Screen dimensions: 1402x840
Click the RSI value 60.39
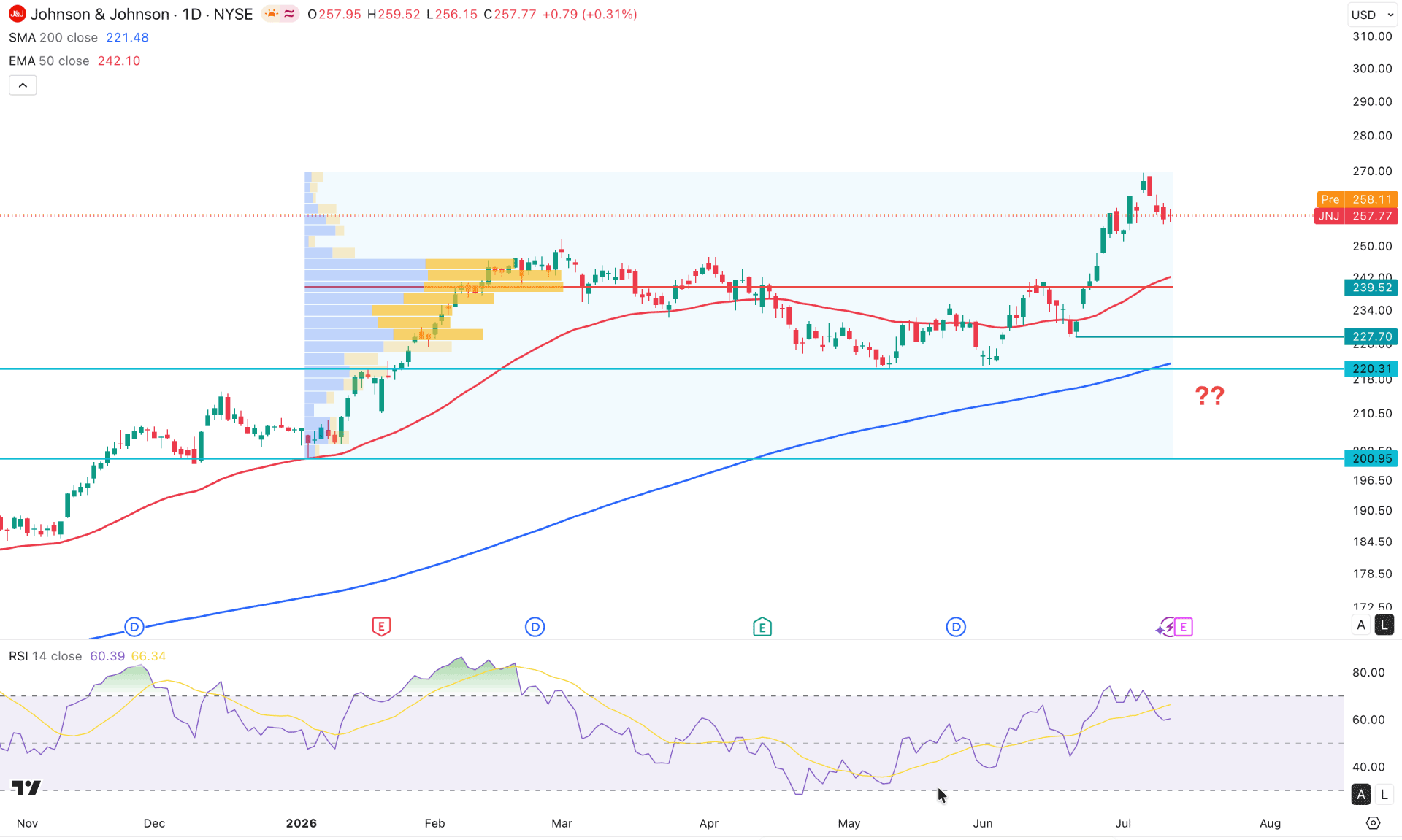[x=107, y=656]
